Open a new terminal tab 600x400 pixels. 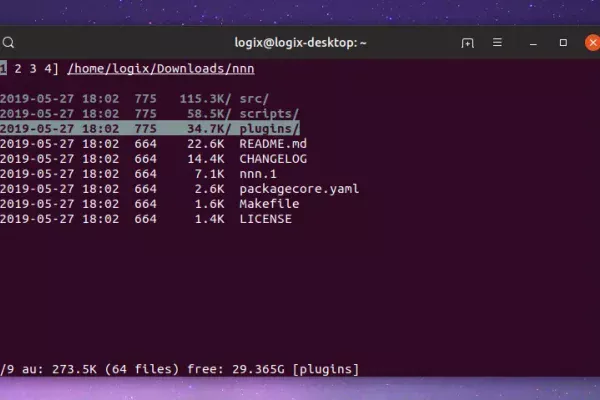click(x=467, y=42)
